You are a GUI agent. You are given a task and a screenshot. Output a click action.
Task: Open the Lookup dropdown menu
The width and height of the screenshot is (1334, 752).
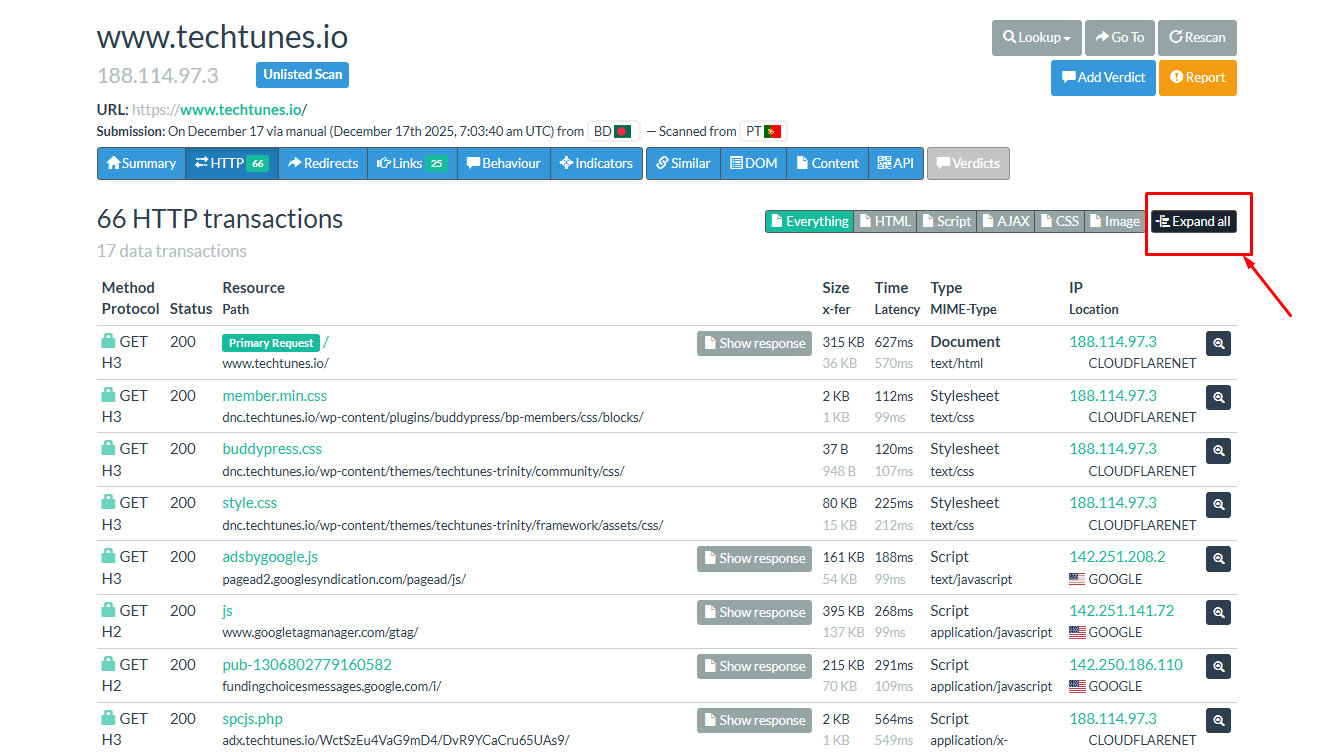[x=1036, y=38]
